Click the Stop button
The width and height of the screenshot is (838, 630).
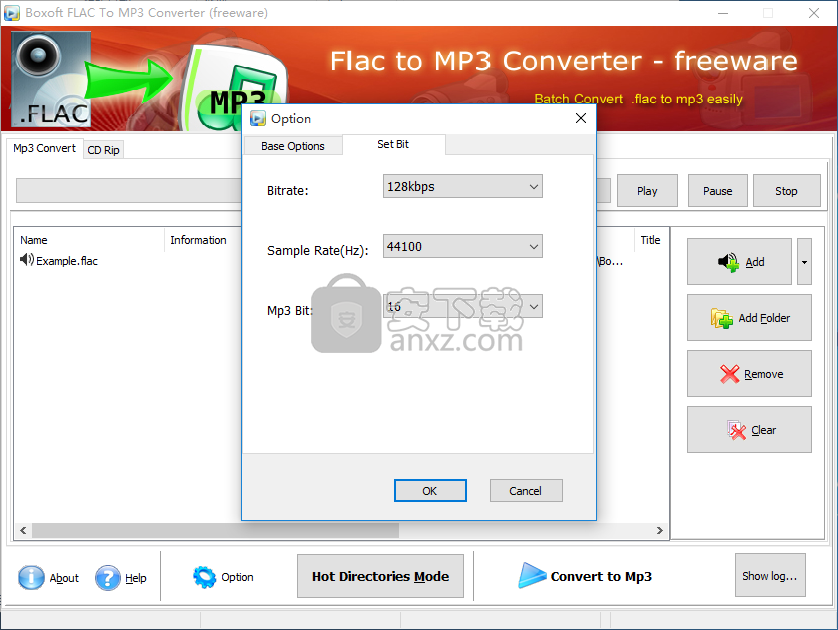[x=786, y=191]
